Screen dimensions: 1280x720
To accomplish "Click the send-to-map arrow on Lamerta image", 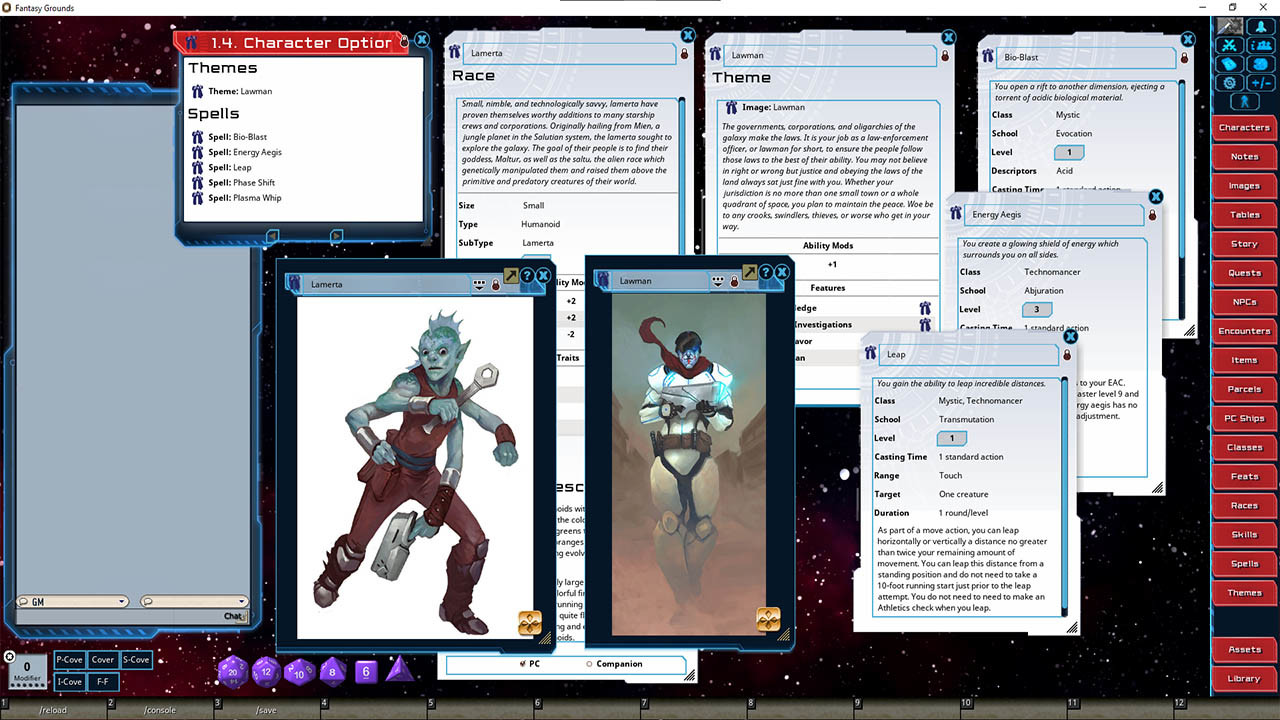I will pos(510,276).
